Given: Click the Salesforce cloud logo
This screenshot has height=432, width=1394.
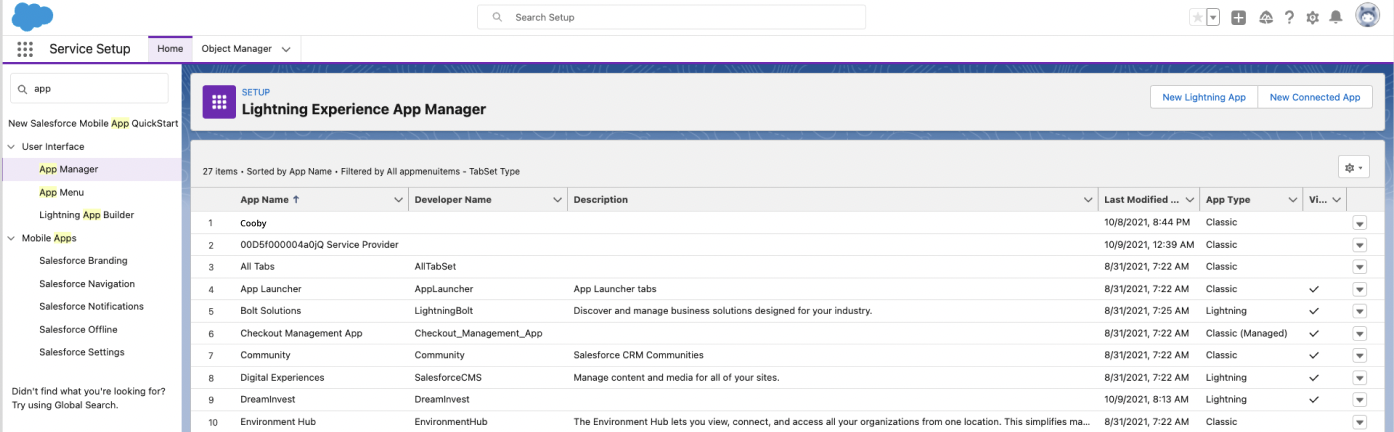Looking at the screenshot, I should (x=33, y=17).
